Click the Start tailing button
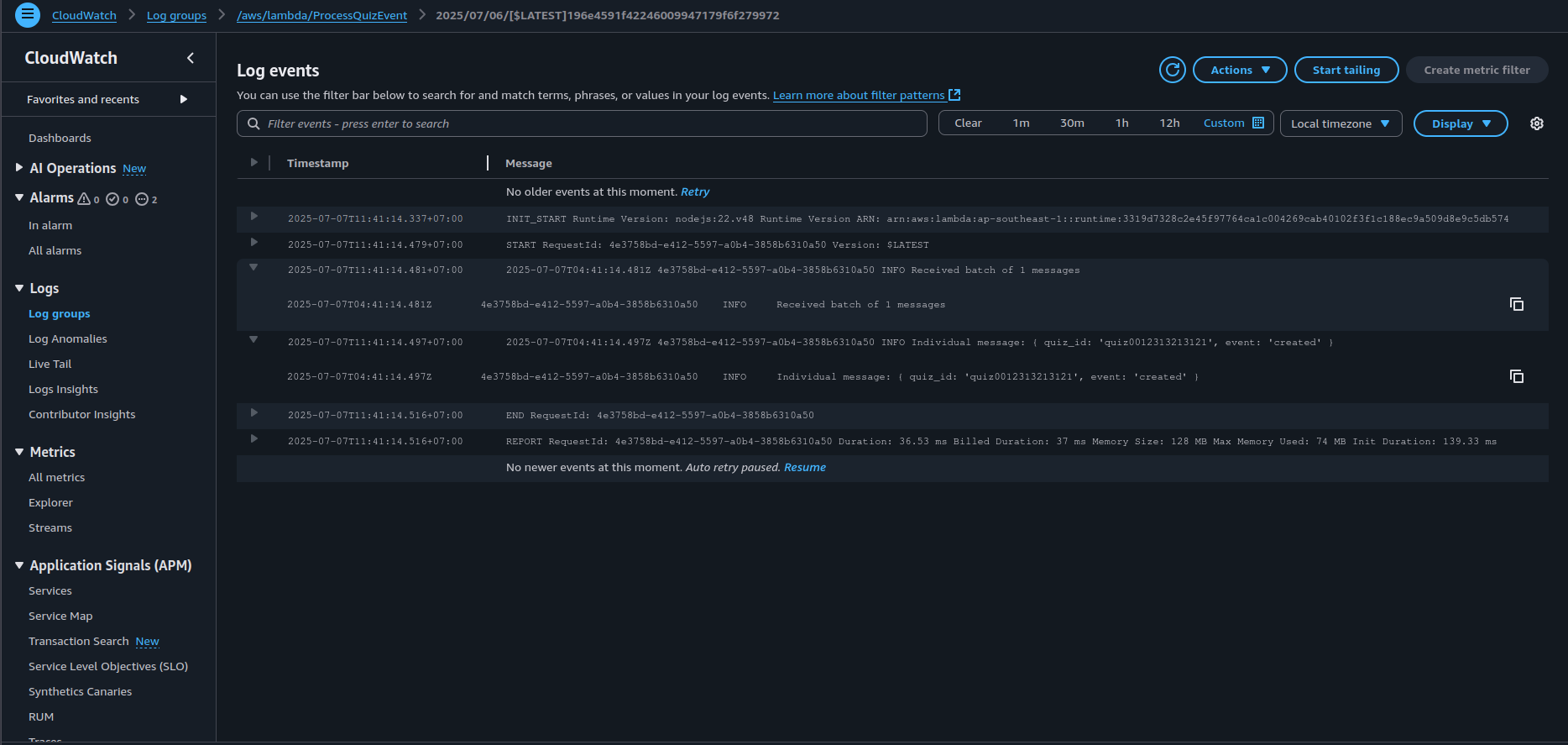Viewport: 1568px width, 745px height. coord(1346,70)
